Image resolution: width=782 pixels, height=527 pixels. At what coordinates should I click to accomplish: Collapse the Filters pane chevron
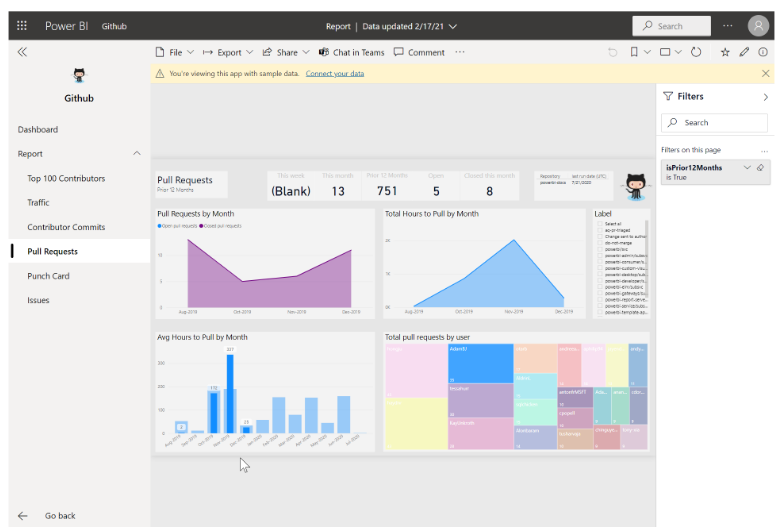(x=766, y=97)
